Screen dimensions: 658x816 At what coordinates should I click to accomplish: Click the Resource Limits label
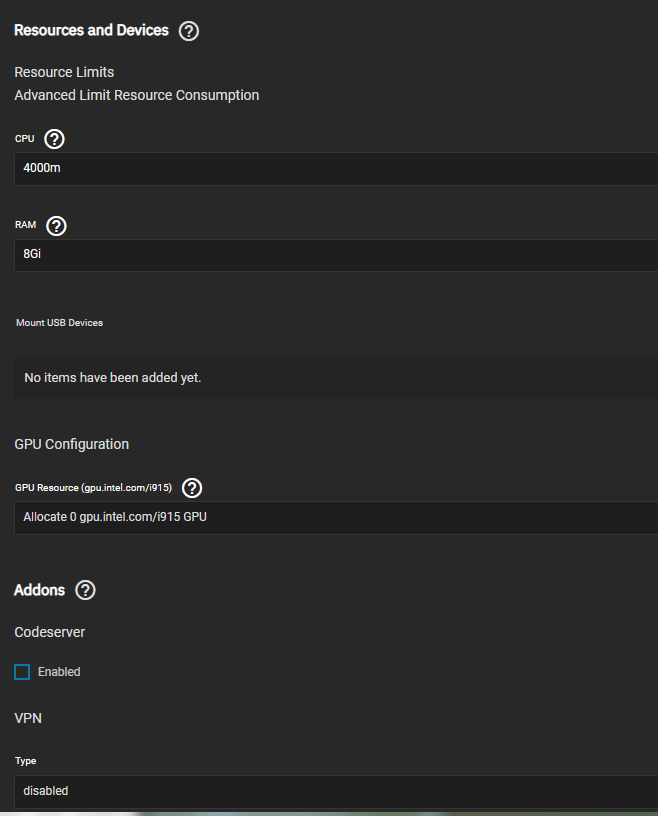pyautogui.click(x=64, y=72)
